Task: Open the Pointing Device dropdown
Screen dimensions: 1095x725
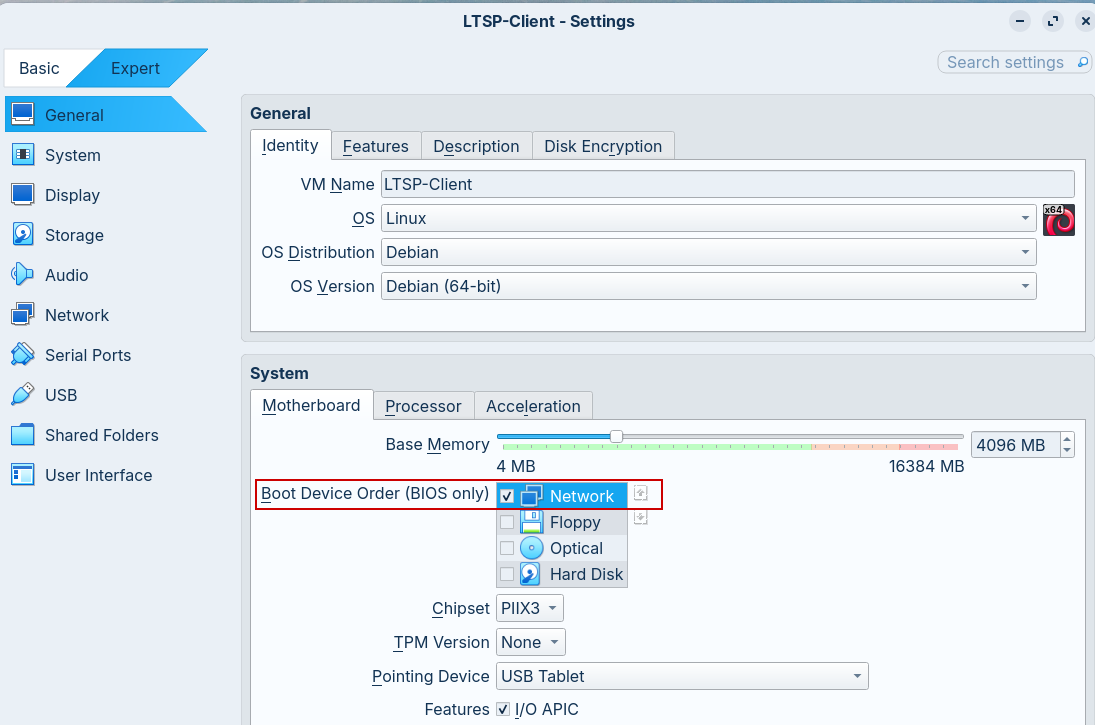Action: pyautogui.click(x=682, y=676)
